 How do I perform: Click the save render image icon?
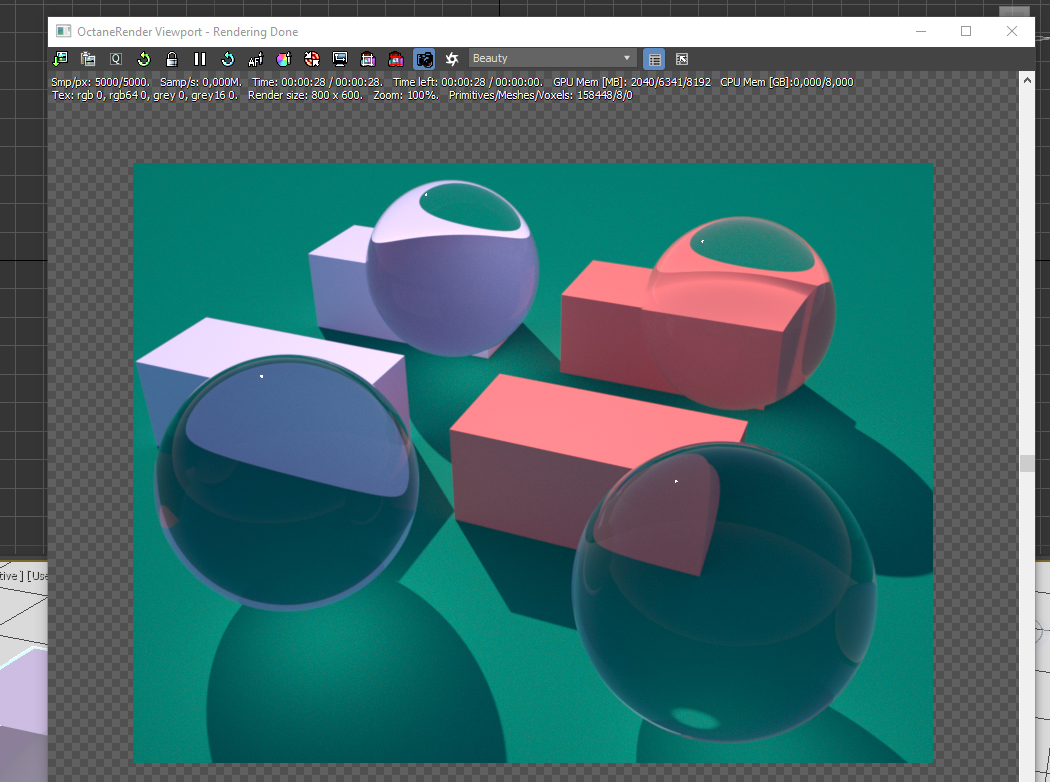point(60,59)
